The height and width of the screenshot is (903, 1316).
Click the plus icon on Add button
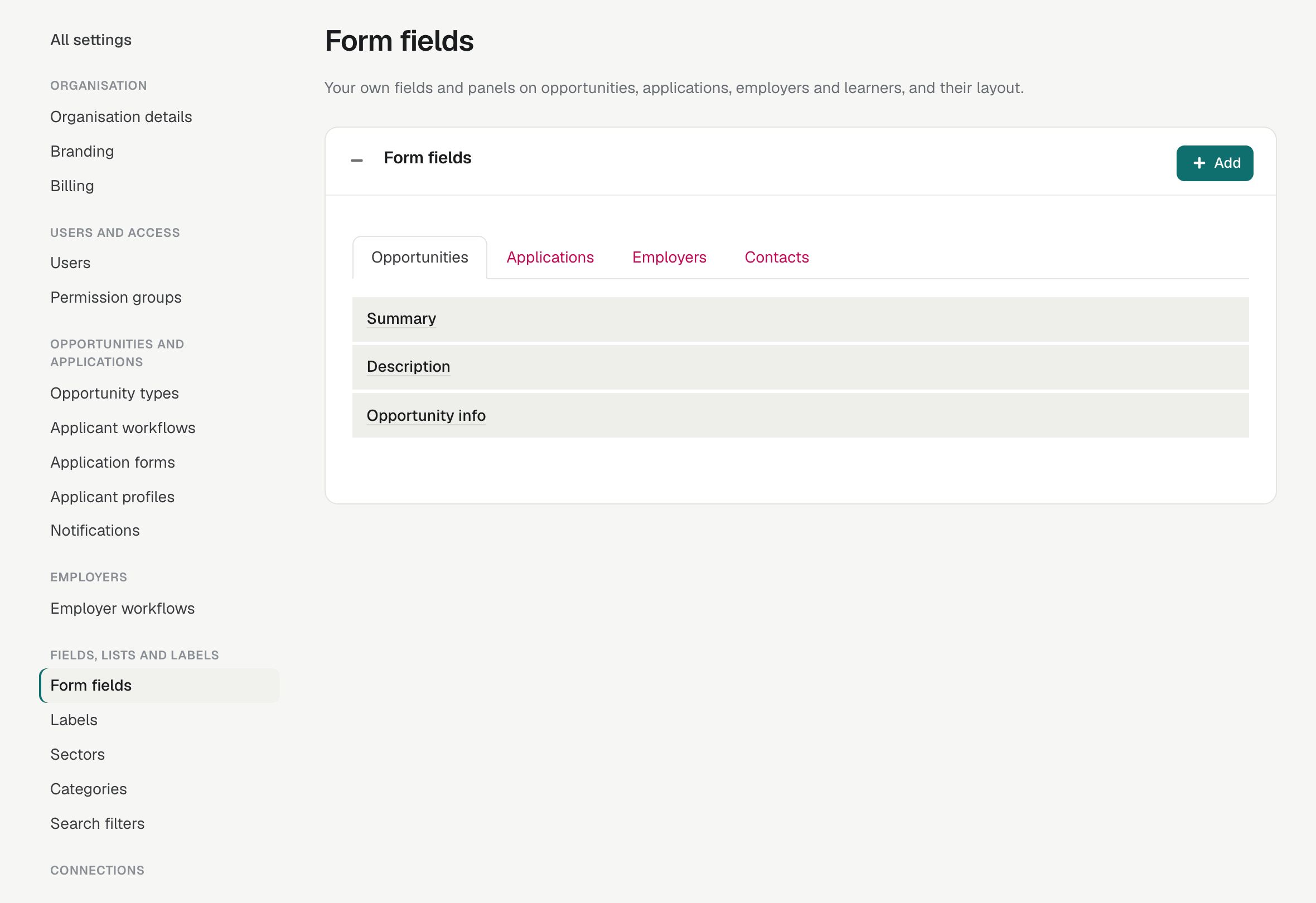click(1199, 163)
